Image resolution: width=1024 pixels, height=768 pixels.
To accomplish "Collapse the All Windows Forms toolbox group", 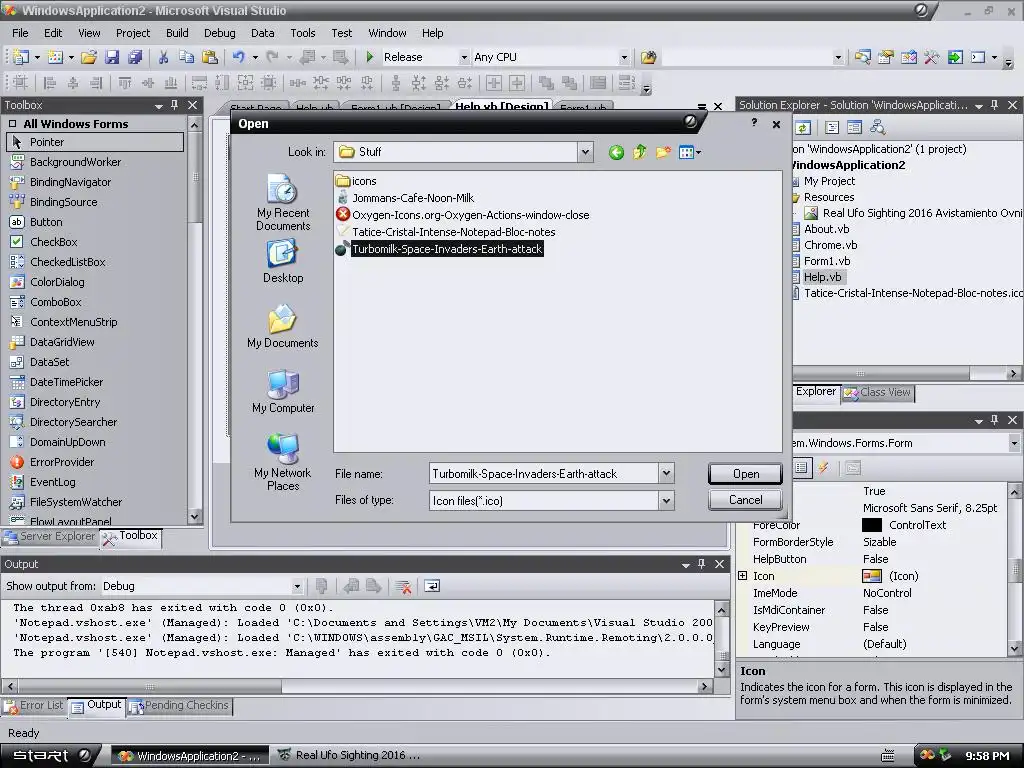I will [x=12, y=123].
